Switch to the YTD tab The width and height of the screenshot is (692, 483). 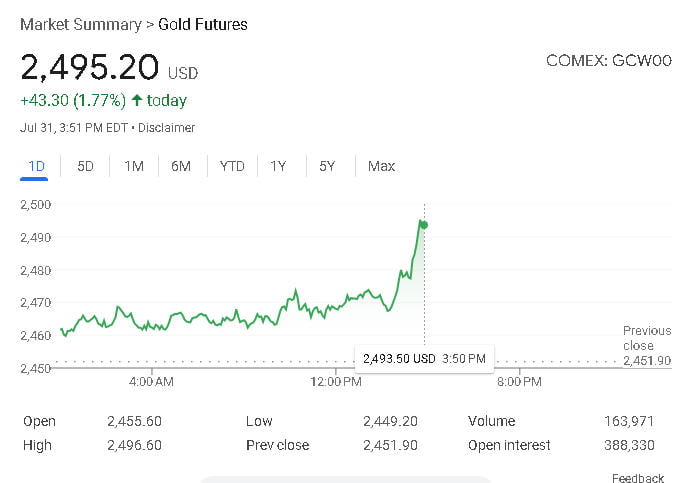pos(232,166)
